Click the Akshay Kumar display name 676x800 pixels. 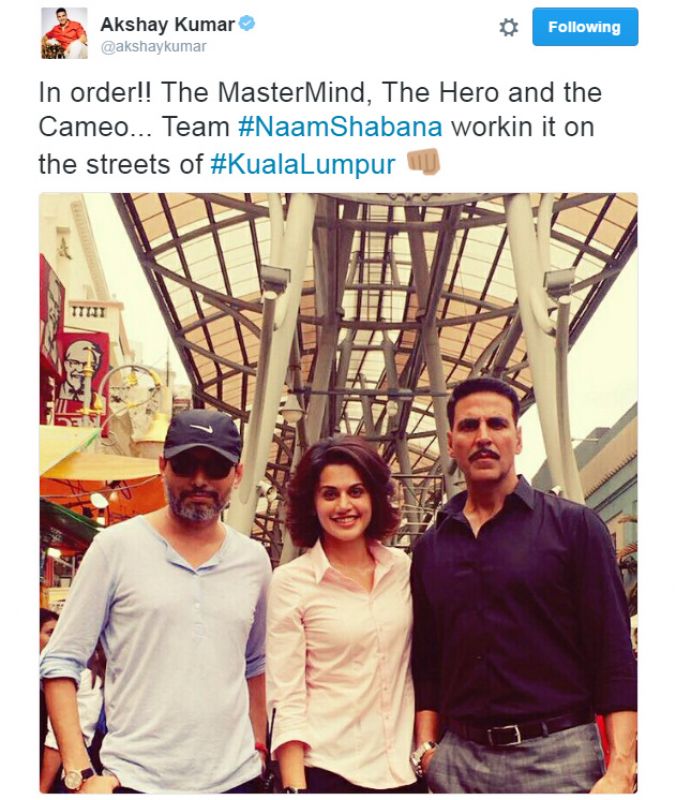[167, 24]
